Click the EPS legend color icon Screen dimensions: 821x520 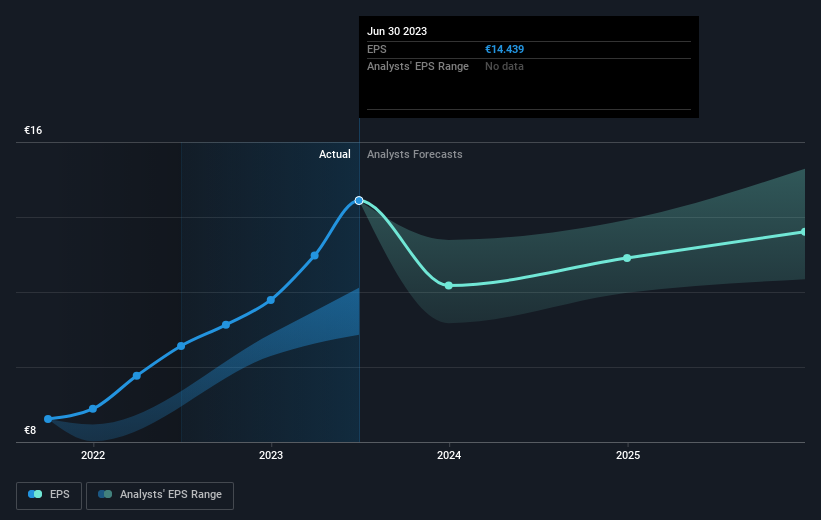point(35,494)
